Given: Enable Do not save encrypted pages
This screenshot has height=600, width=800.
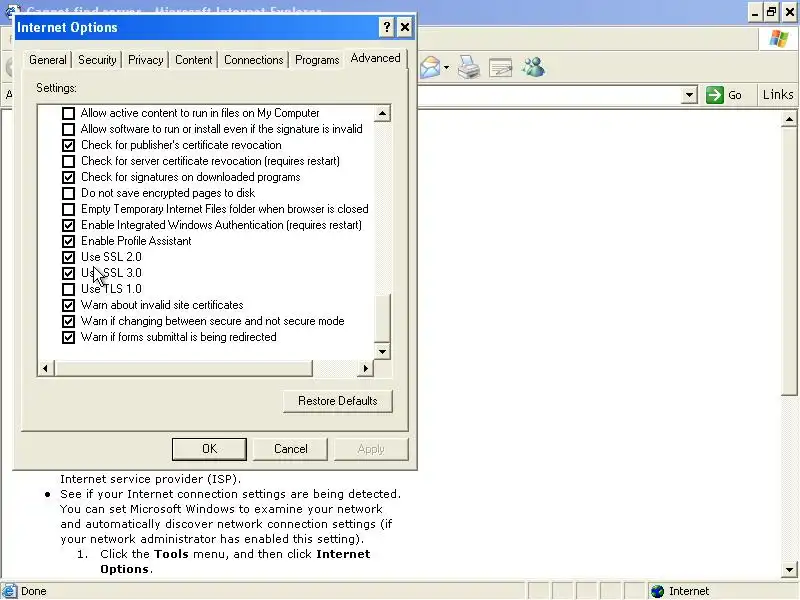Looking at the screenshot, I should 68,193.
